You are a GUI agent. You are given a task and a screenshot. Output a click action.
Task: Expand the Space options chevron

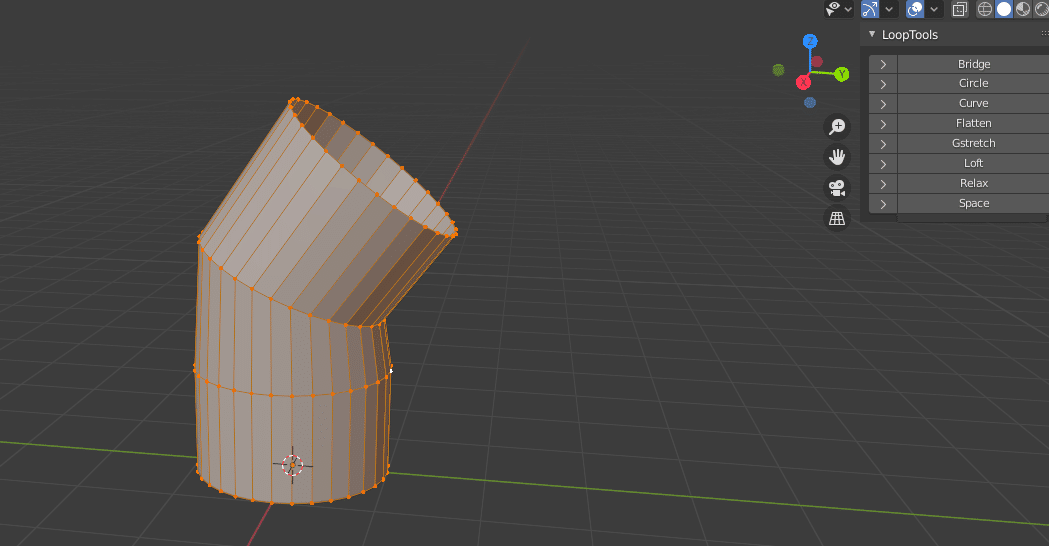coord(883,204)
